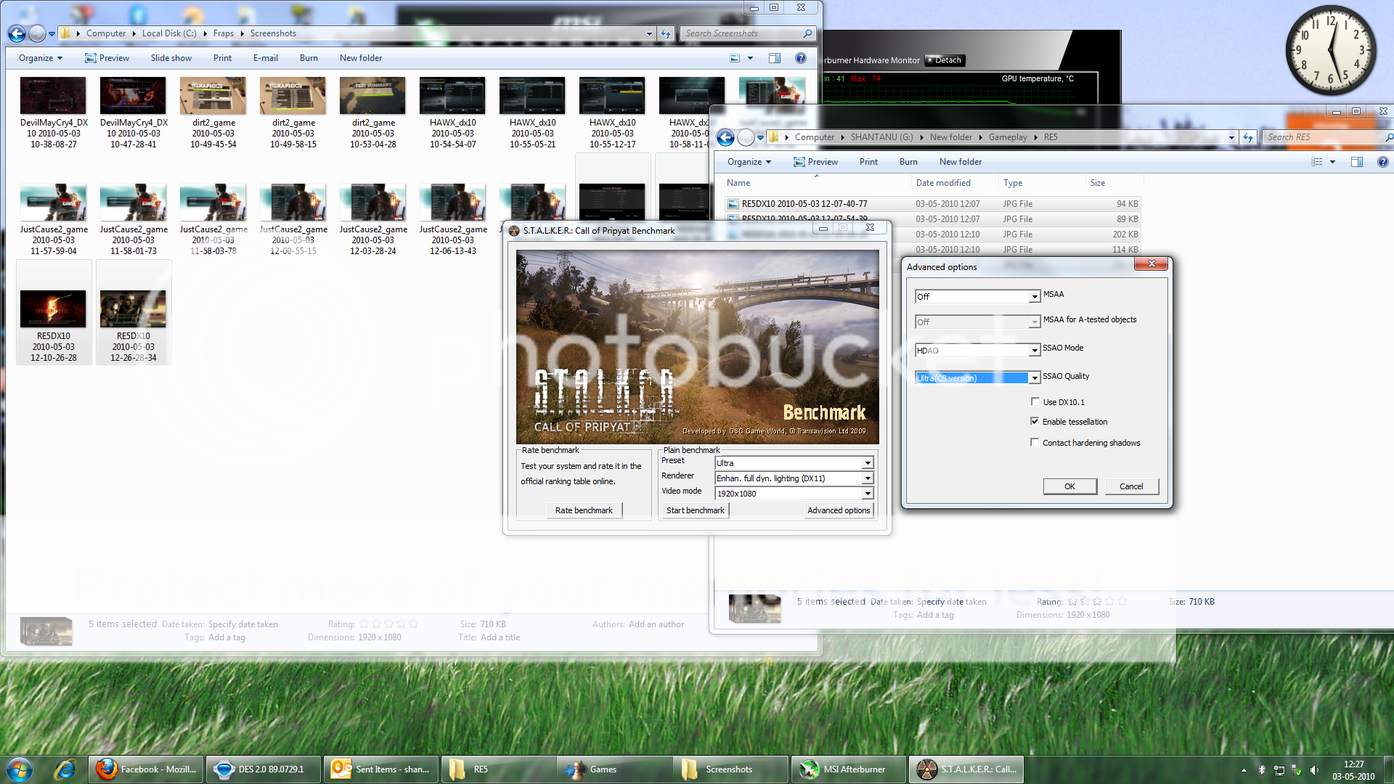Refresh the Screenshots folder address bar
Viewport: 1394px width, 784px height.
[666, 33]
